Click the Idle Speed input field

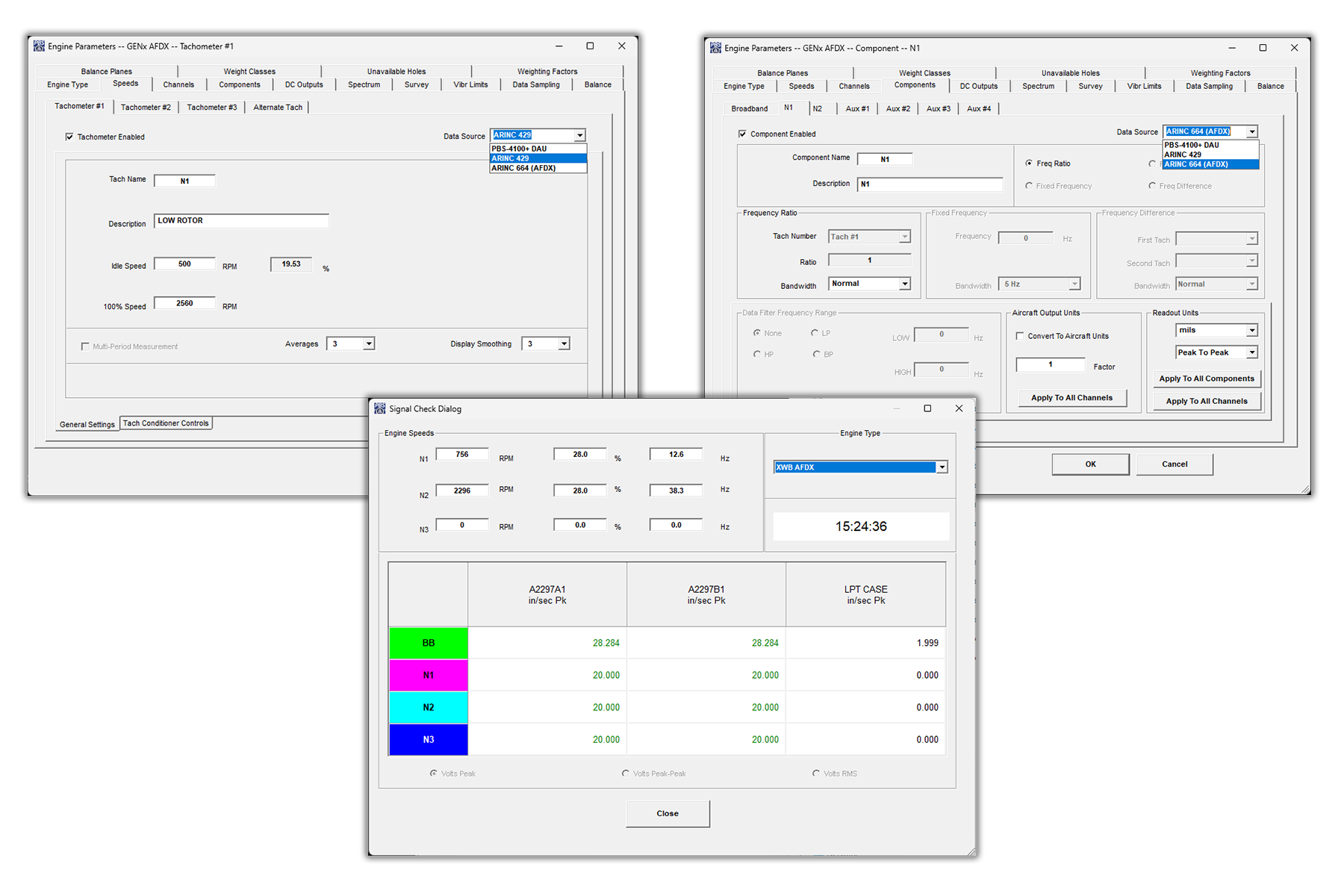pyautogui.click(x=184, y=264)
